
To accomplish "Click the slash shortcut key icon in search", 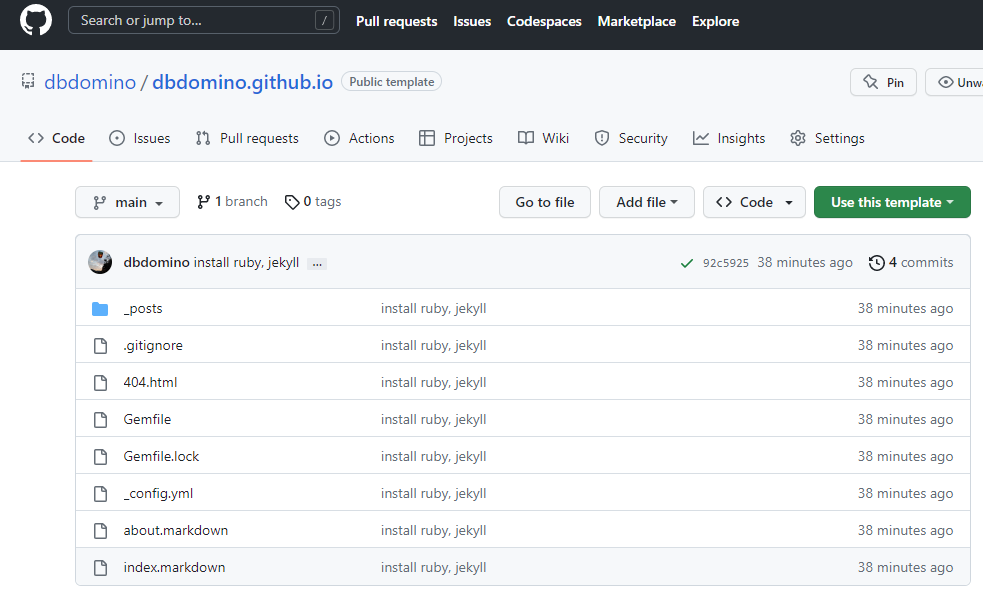I will pyautogui.click(x=324, y=21).
